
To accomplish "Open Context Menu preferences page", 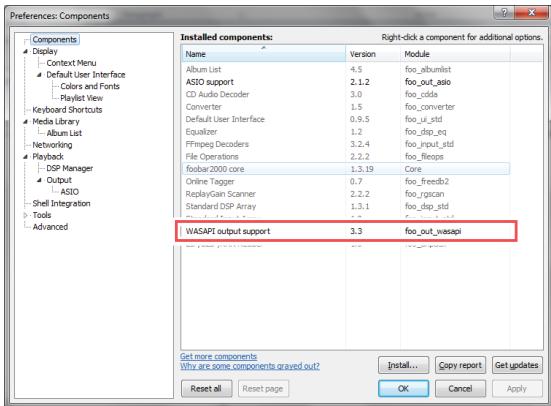I will click(71, 63).
